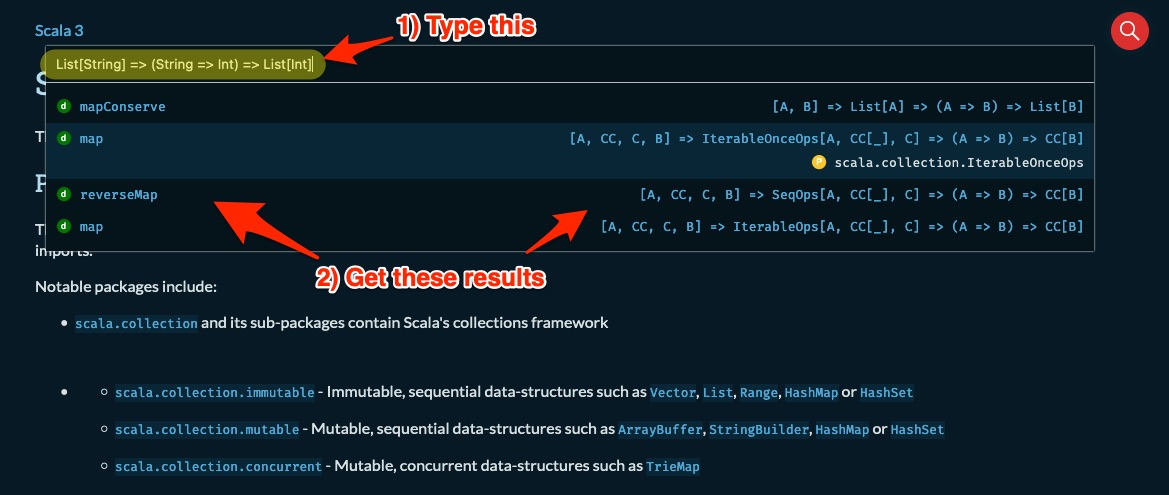
Task: Click the green 'd' icon beside mapConserve
Action: [x=64, y=107]
